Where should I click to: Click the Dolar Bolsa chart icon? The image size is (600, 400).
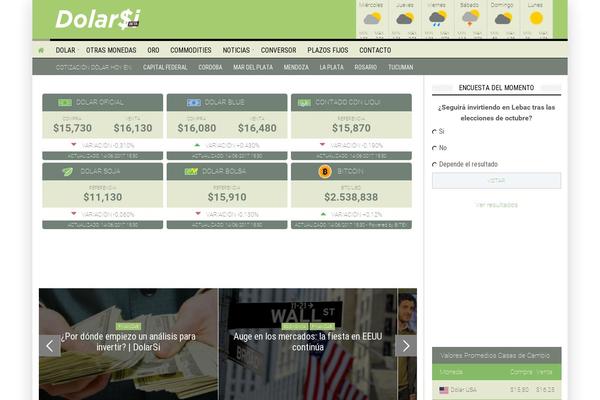(x=191, y=171)
